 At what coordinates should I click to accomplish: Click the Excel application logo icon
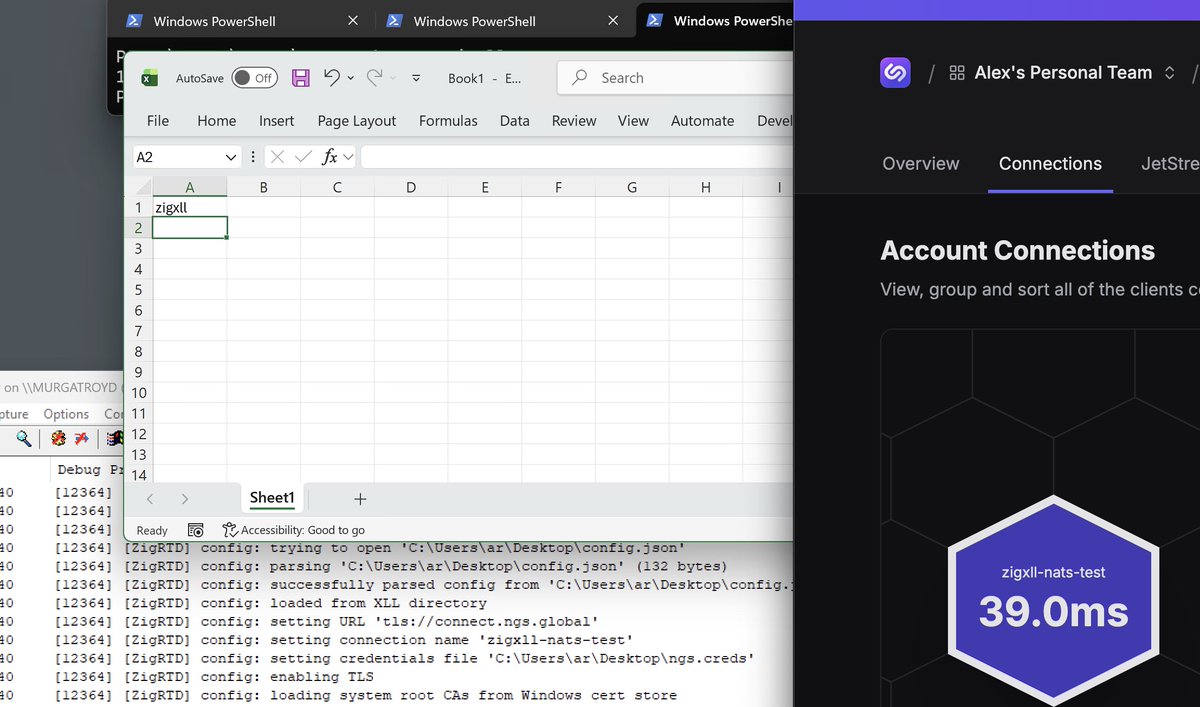tap(149, 78)
